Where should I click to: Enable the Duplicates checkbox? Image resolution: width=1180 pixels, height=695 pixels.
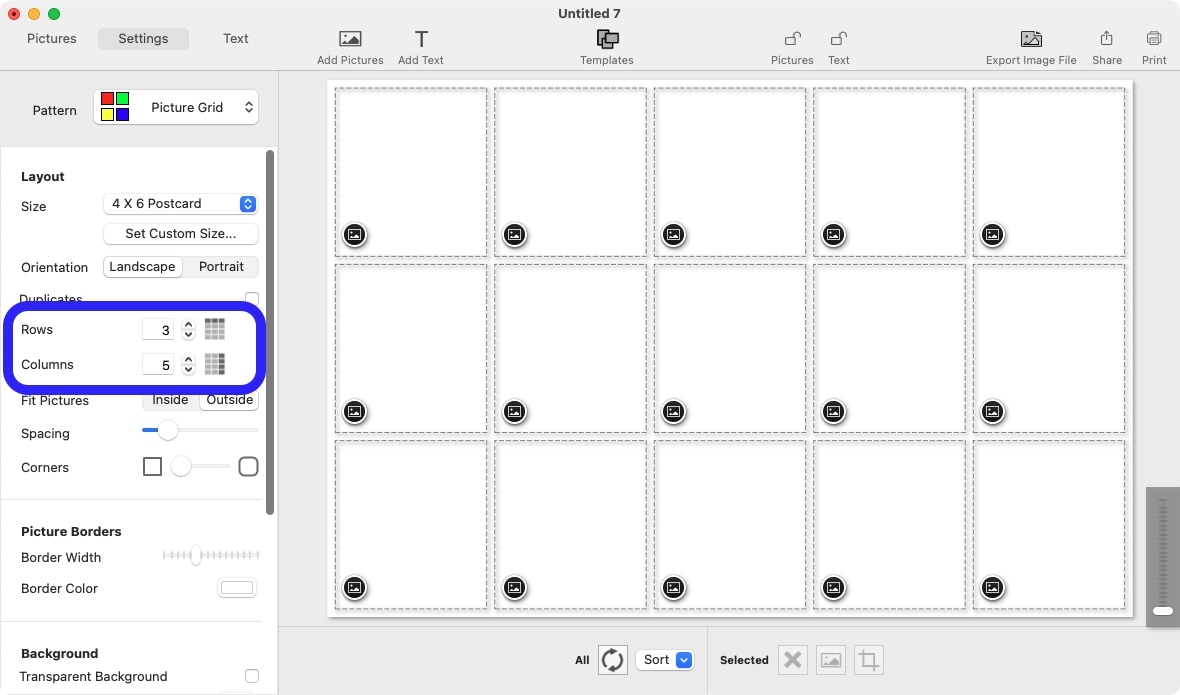[252, 298]
